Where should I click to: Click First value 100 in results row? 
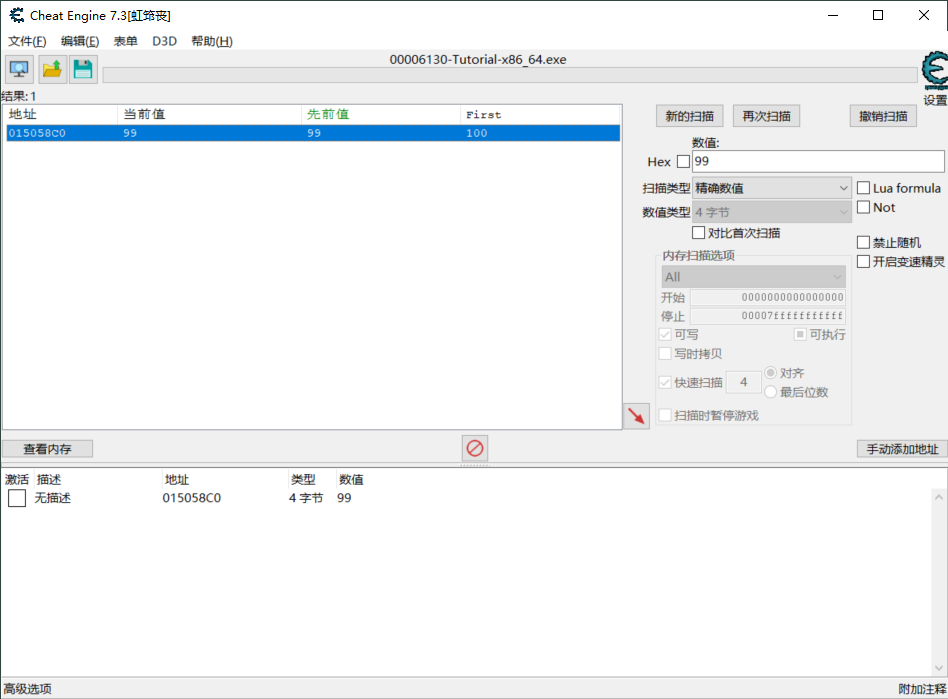[x=476, y=133]
